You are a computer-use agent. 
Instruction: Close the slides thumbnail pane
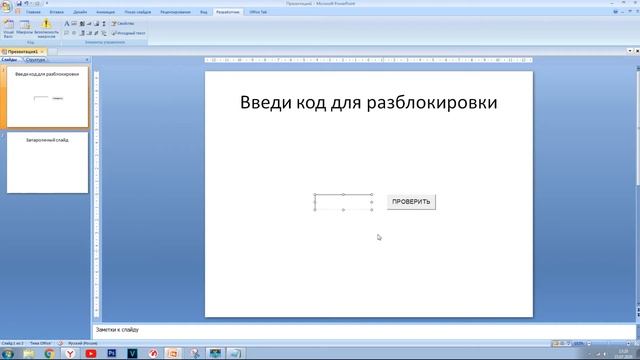pos(87,60)
